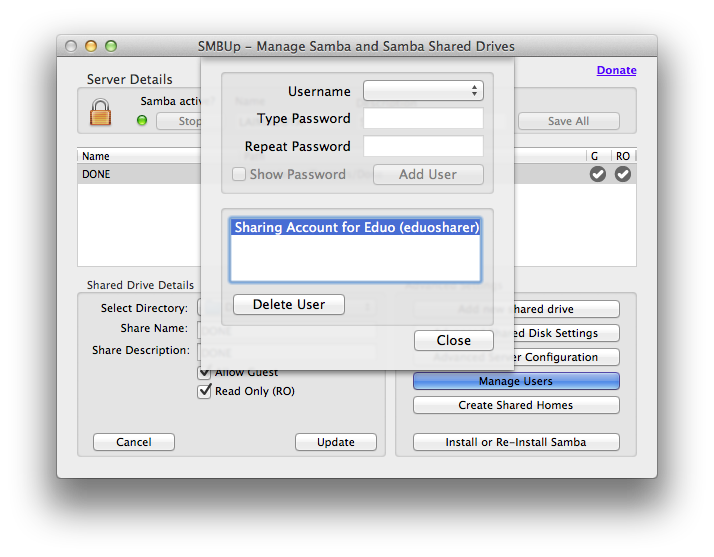714x557 pixels.
Task: Click the Type Password field
Action: pos(423,118)
